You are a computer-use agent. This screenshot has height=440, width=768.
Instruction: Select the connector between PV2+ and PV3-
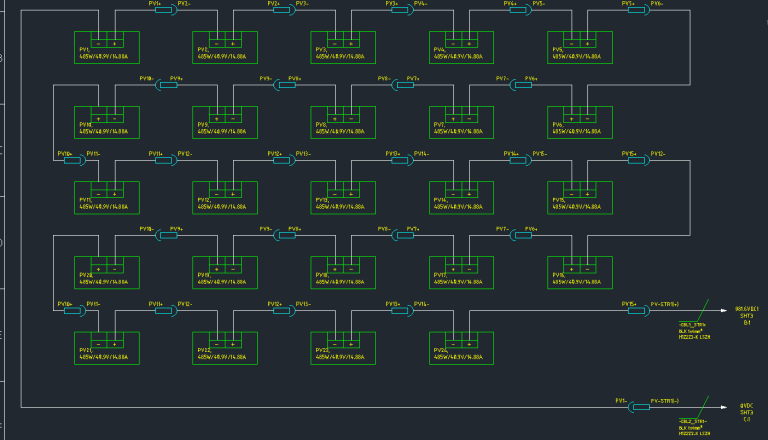[285, 10]
